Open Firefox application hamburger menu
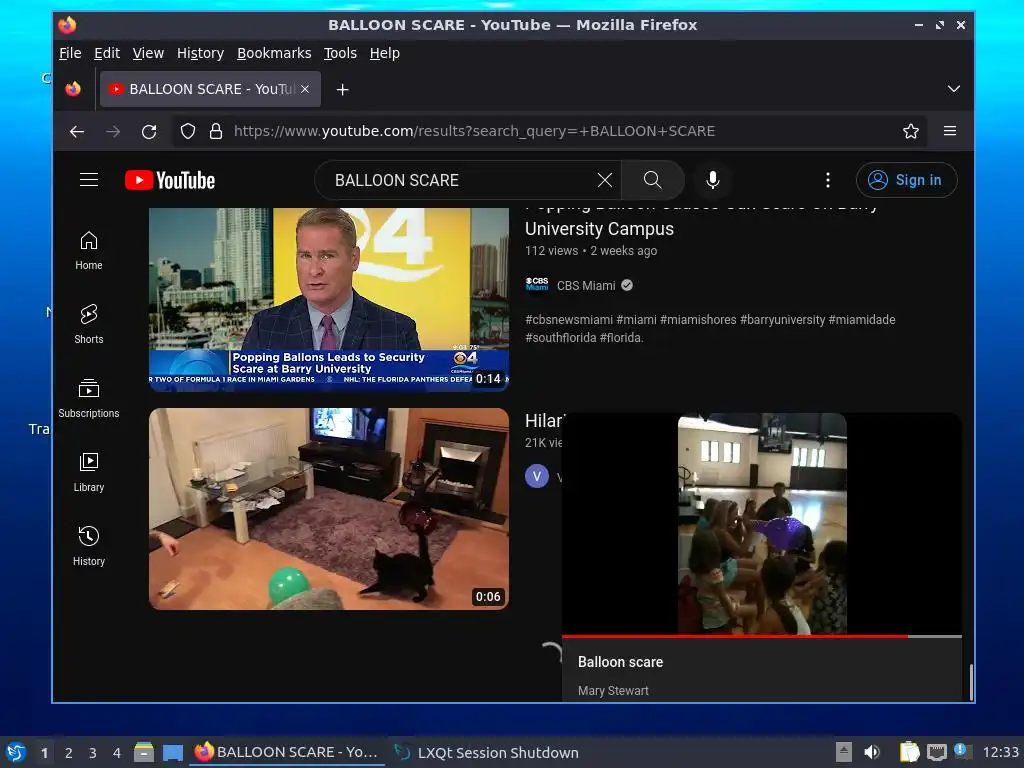Screen dimensions: 1024x768 [x=950, y=131]
